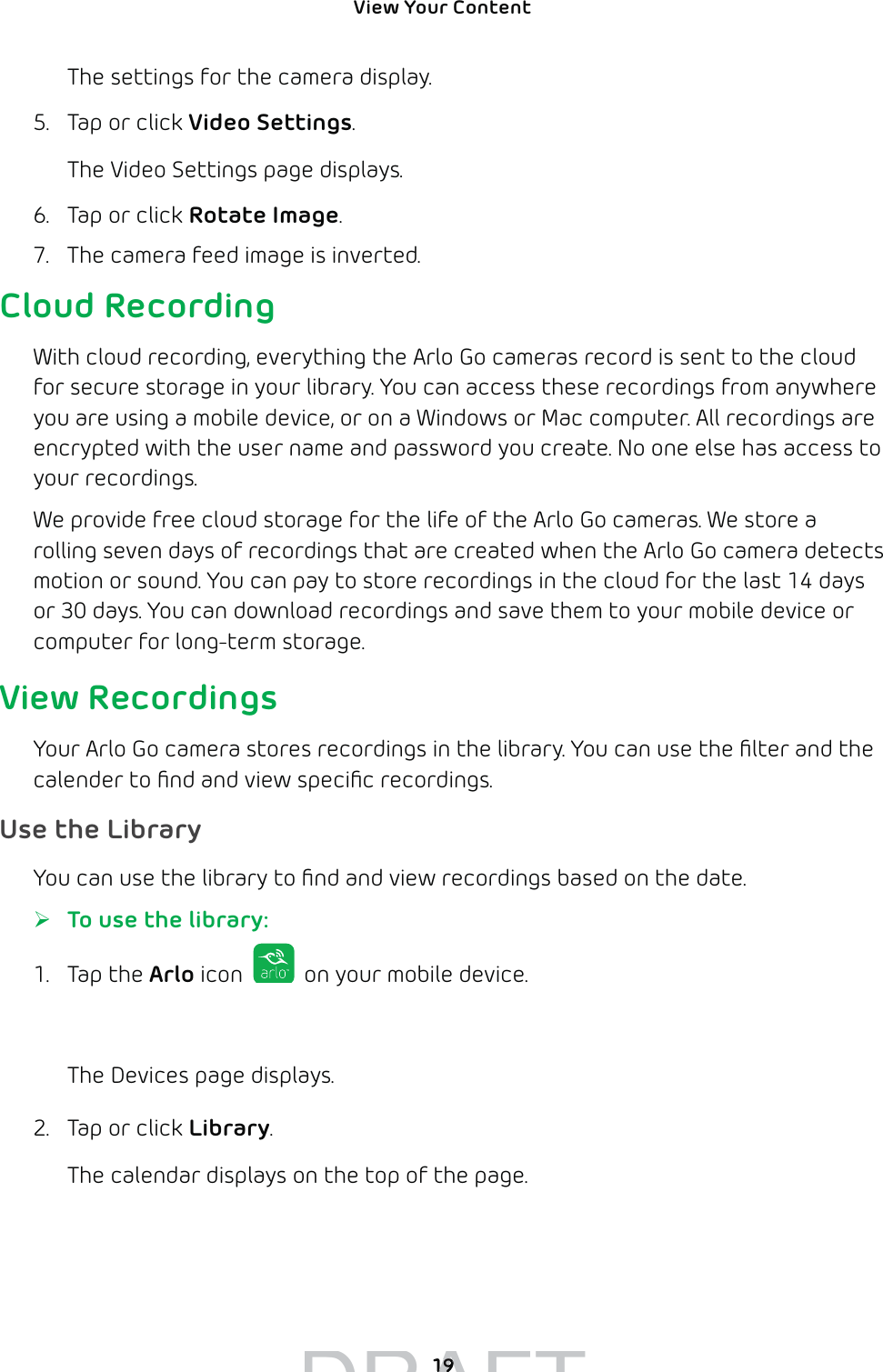Click the 'The Devices page displays.' line
Image resolution: width=883 pixels, height=1372 pixels.
click(201, 1076)
